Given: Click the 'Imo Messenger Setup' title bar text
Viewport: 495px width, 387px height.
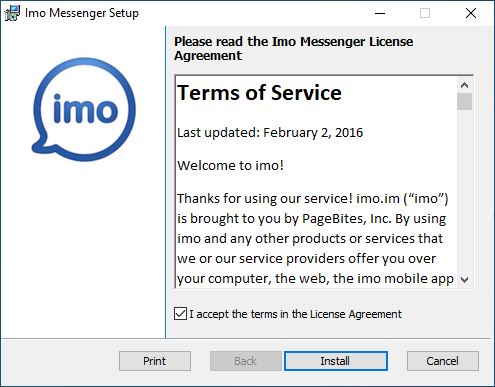Looking at the screenshot, I should coord(82,13).
